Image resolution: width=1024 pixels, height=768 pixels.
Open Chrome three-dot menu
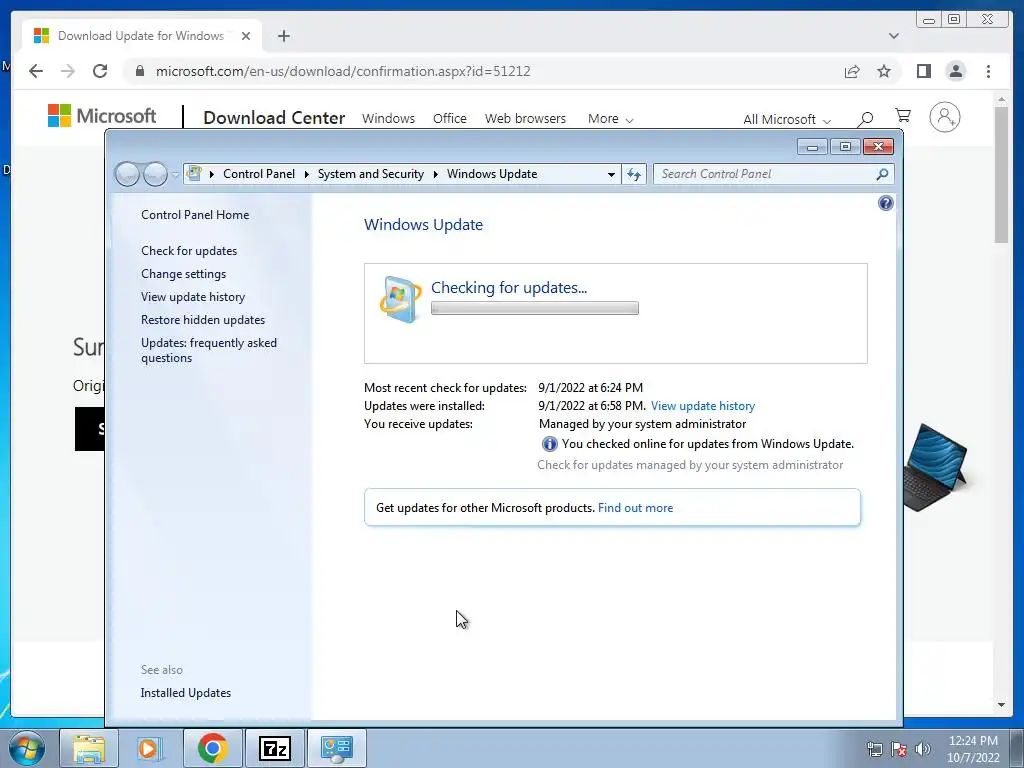[x=988, y=71]
